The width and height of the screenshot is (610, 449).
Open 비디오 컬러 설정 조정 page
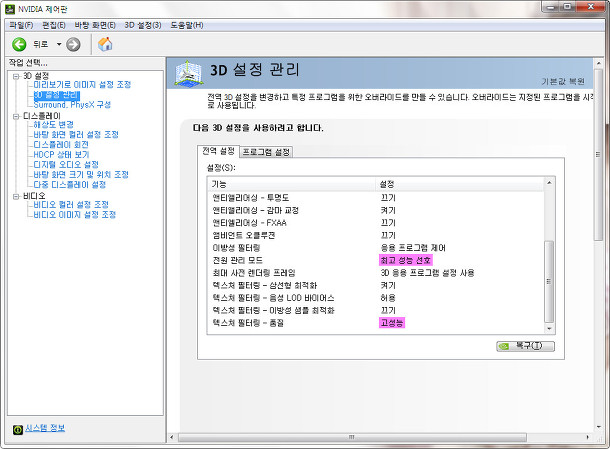click(71, 205)
